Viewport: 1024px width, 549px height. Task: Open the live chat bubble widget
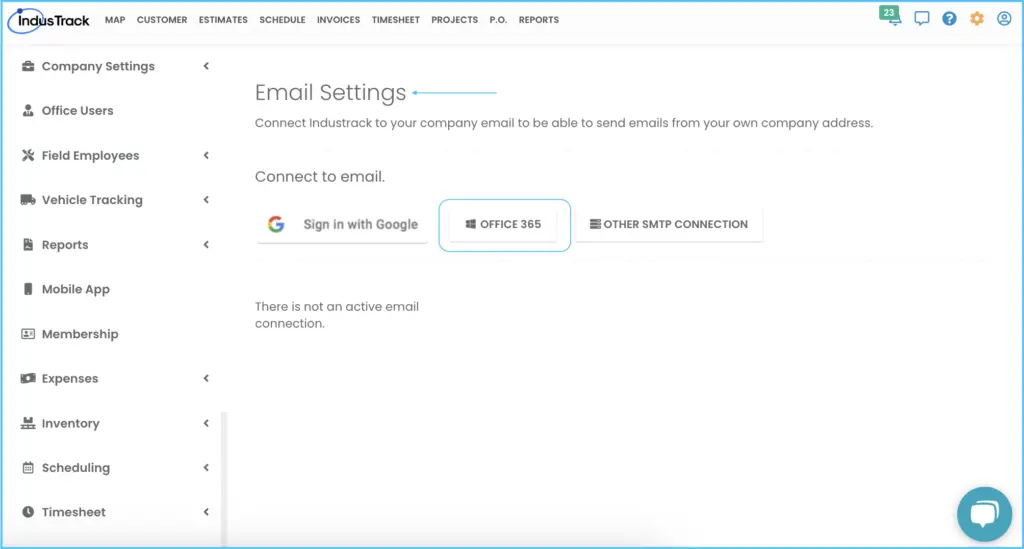tap(984, 514)
